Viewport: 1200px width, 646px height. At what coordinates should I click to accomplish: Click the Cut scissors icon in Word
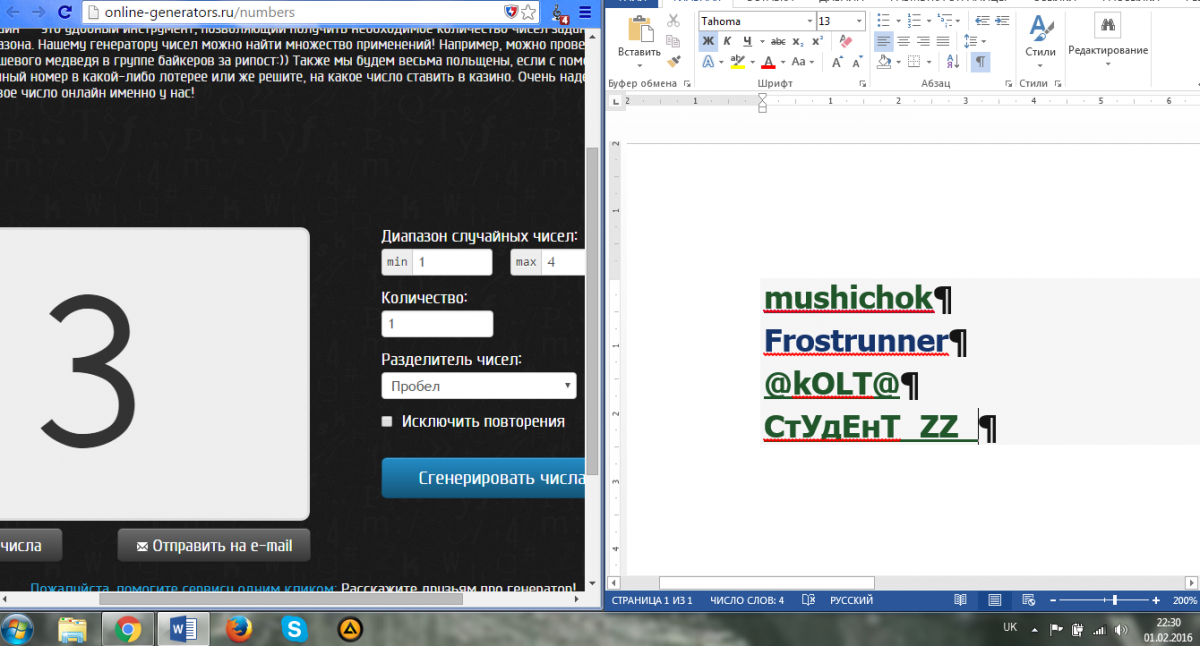coord(673,20)
